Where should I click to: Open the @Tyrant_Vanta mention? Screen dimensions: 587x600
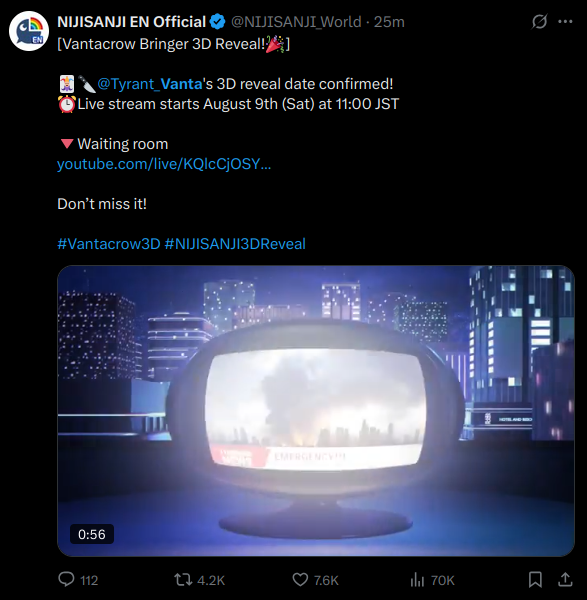[150, 84]
